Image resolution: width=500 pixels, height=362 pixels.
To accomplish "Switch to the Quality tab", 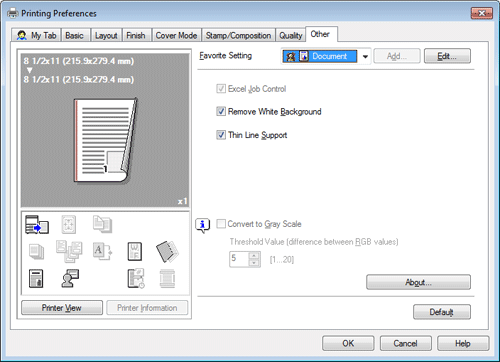I will click(291, 35).
